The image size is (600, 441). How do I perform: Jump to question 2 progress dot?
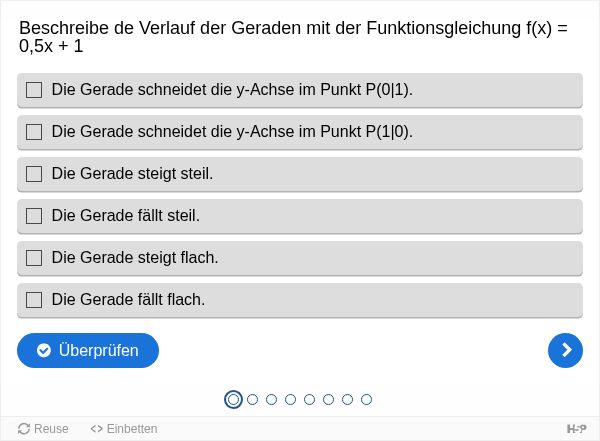pos(253,400)
